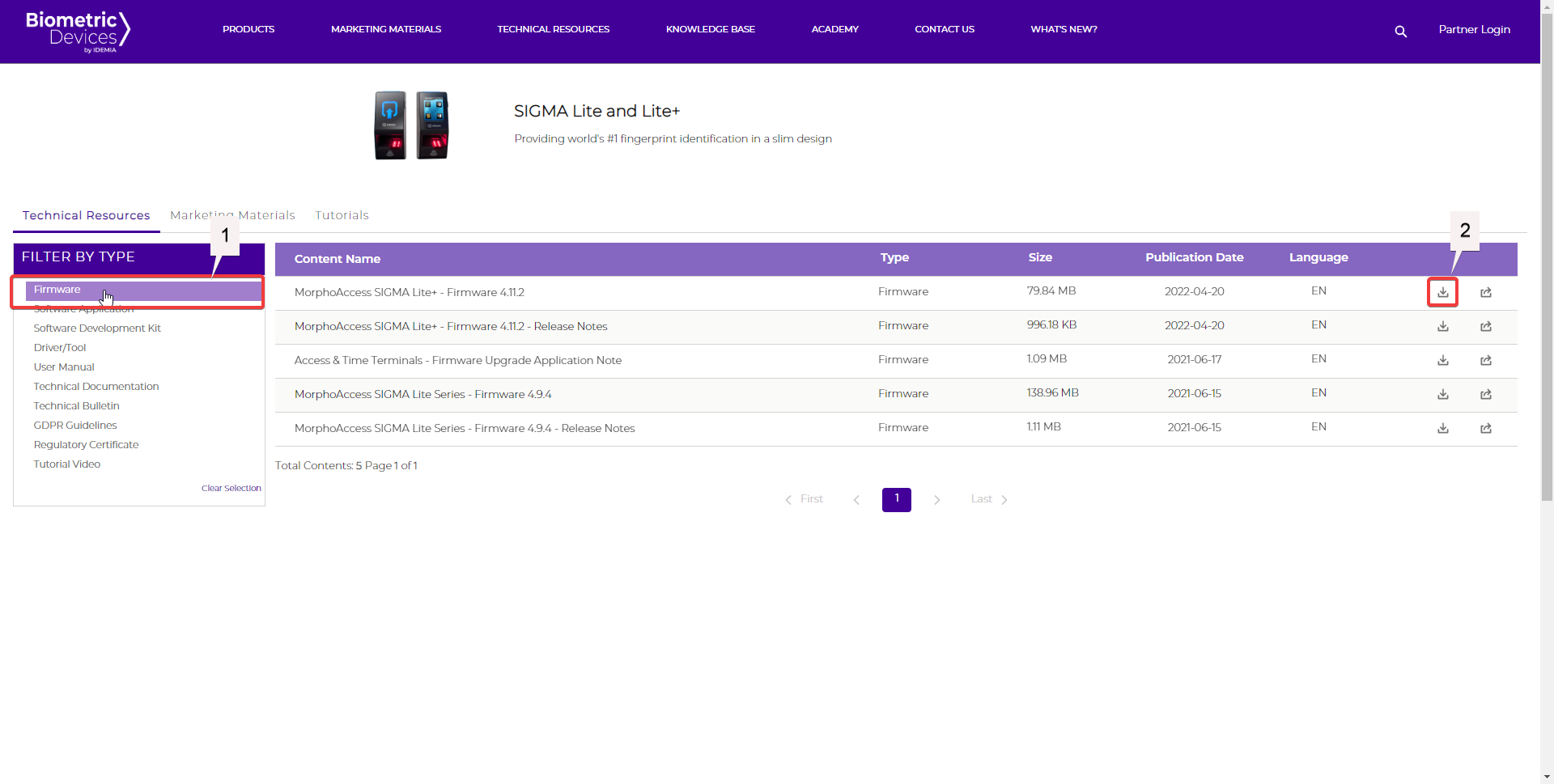
Task: Download Firmware 4.11.2 Release Notes file
Action: coord(1442,326)
